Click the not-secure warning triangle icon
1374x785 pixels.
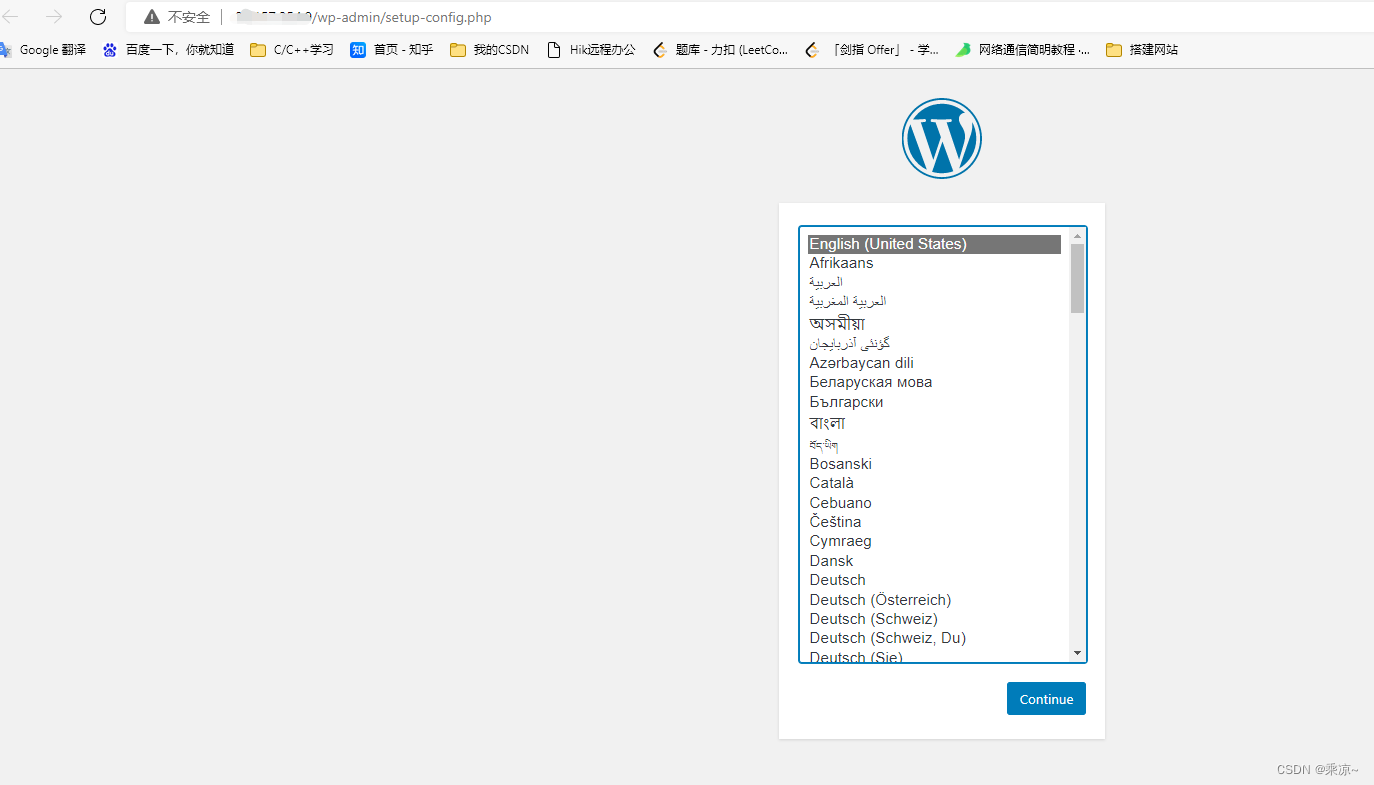(x=151, y=17)
